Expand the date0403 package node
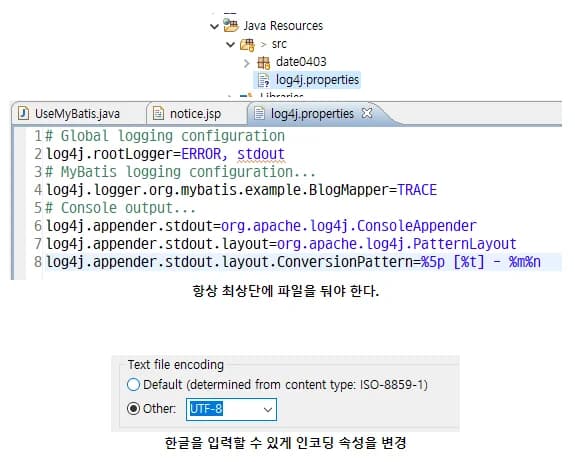Image resolution: width=575 pixels, height=462 pixels. (246, 63)
